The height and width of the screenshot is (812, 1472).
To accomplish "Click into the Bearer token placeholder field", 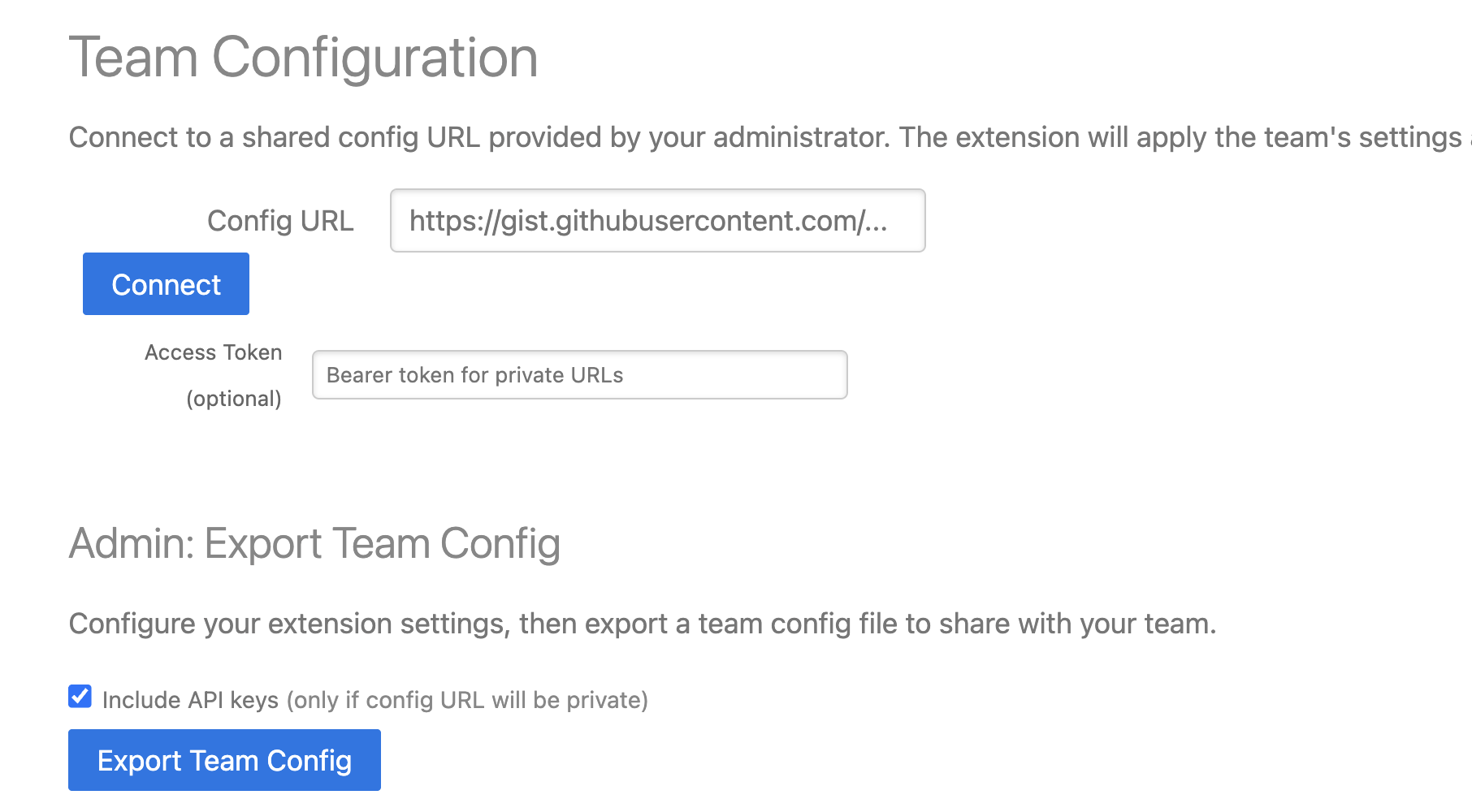I will [579, 375].
